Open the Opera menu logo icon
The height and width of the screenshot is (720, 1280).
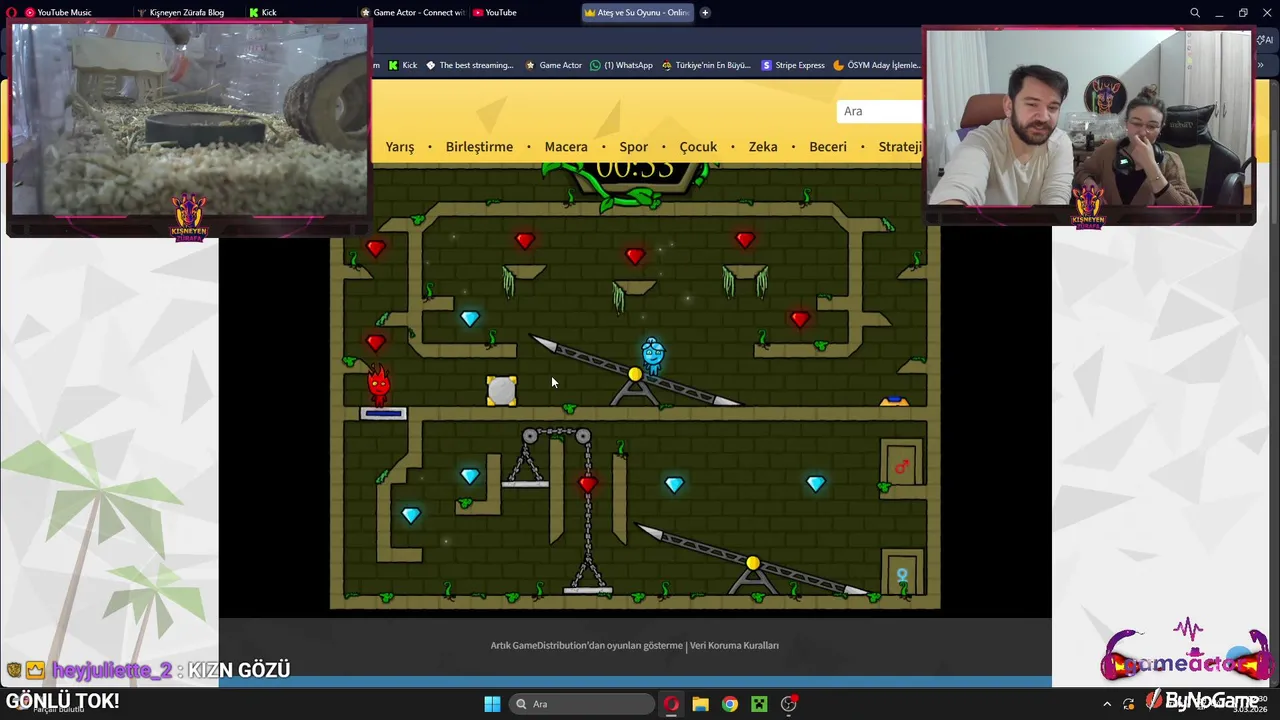click(12, 13)
